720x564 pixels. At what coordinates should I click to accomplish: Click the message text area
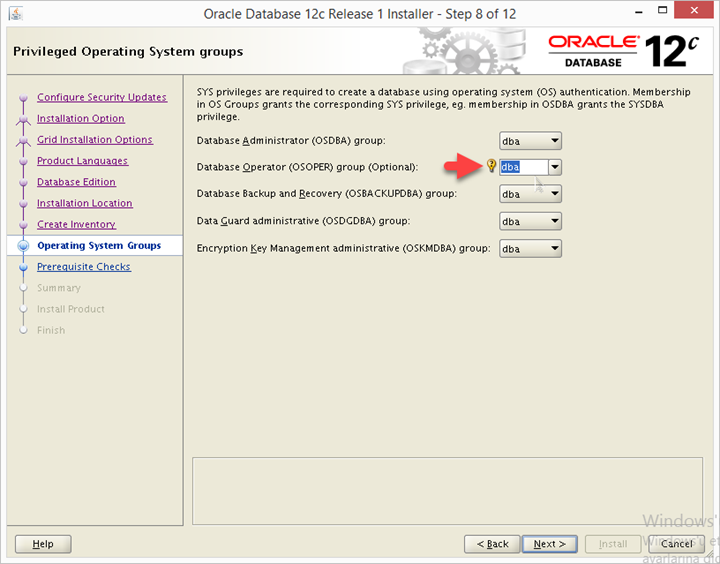click(x=447, y=491)
